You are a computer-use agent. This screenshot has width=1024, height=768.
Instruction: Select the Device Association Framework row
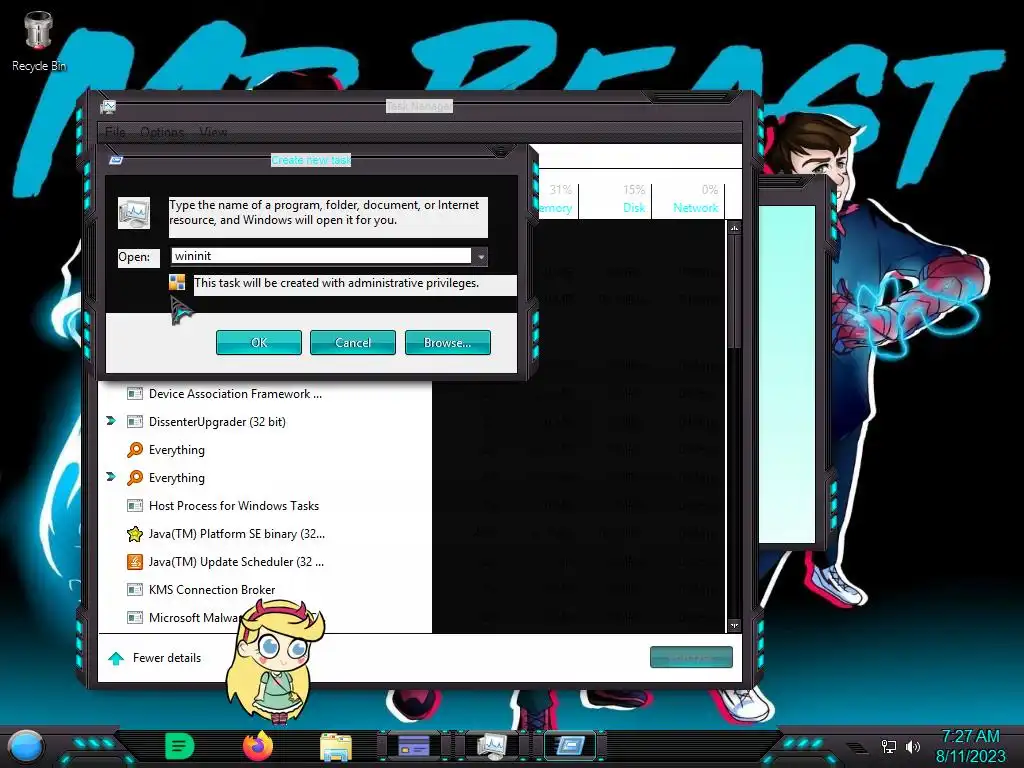click(x=265, y=394)
